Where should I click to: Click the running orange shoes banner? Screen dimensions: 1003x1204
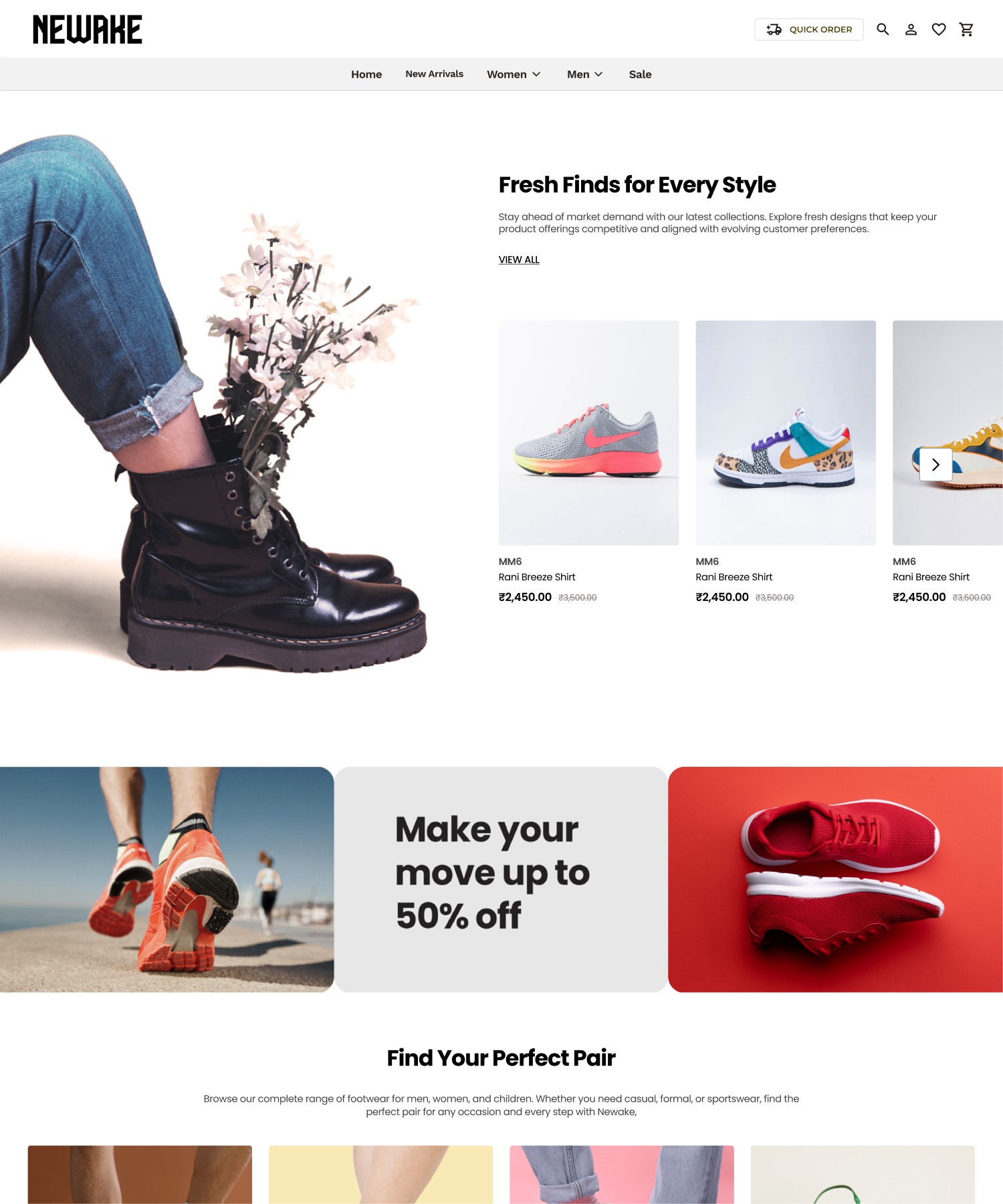(166, 879)
